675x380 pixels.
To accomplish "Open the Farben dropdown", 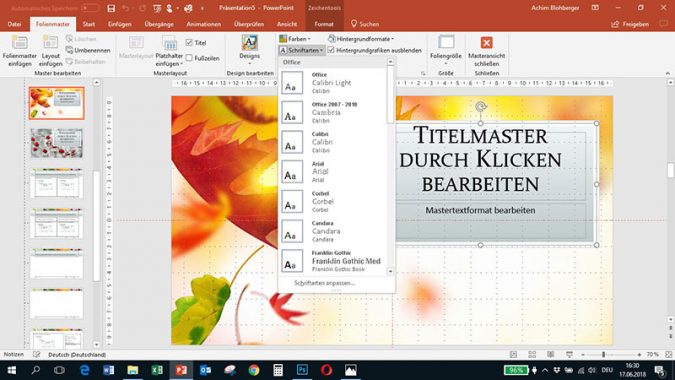I will click(x=295, y=39).
